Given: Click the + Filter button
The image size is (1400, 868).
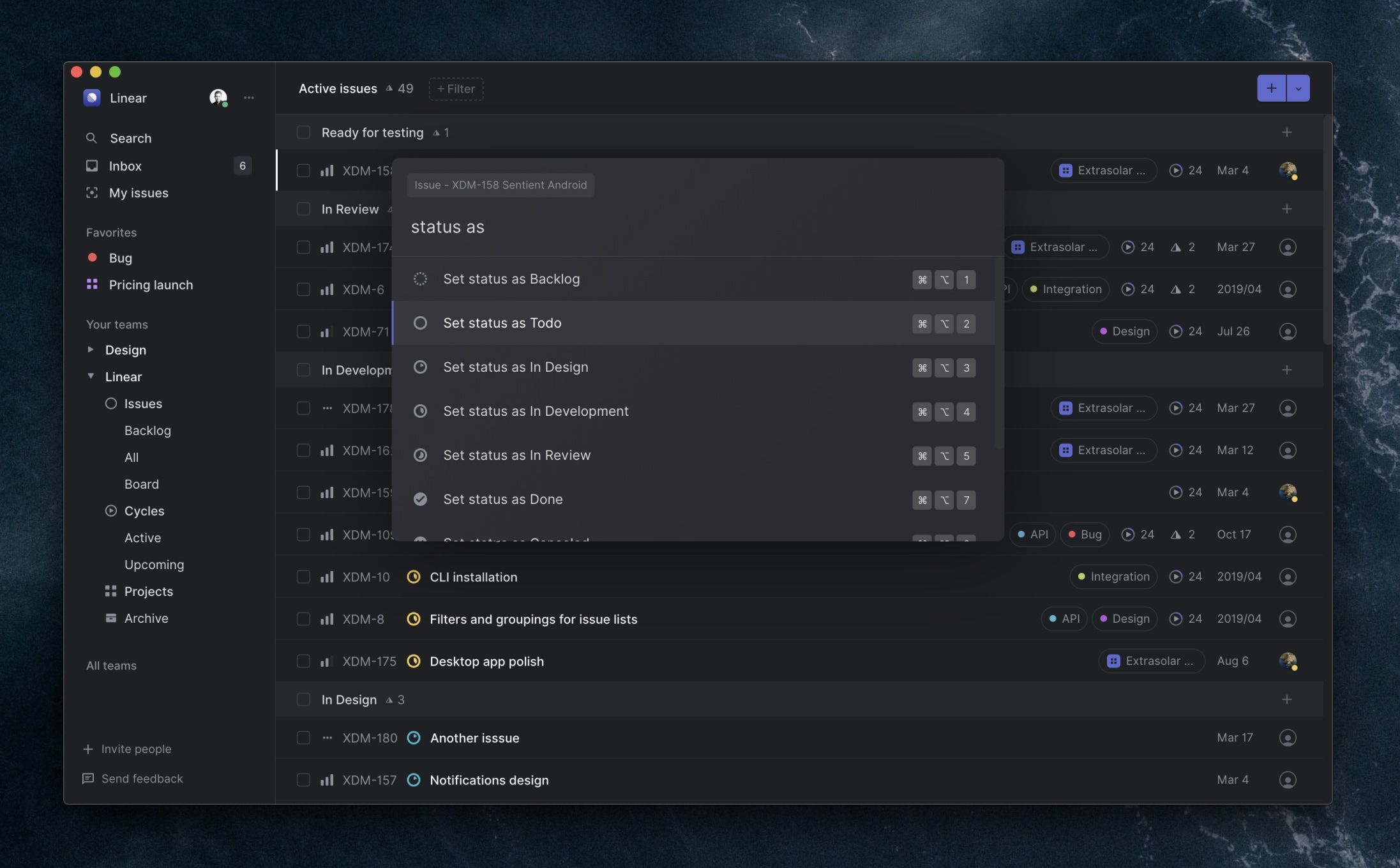Looking at the screenshot, I should click(456, 89).
